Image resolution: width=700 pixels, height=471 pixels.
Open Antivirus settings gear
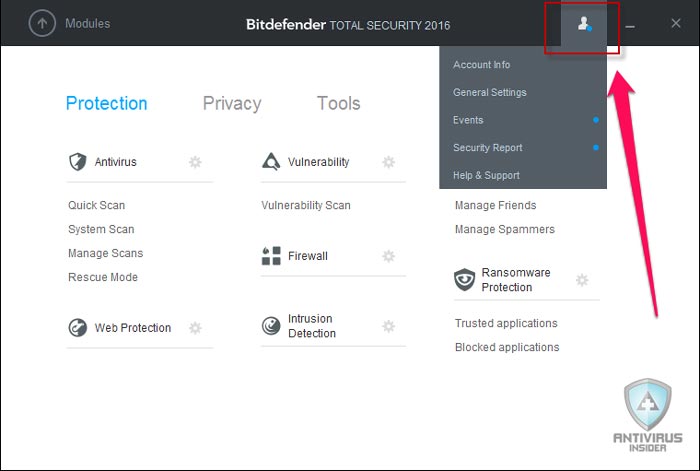pyautogui.click(x=195, y=162)
